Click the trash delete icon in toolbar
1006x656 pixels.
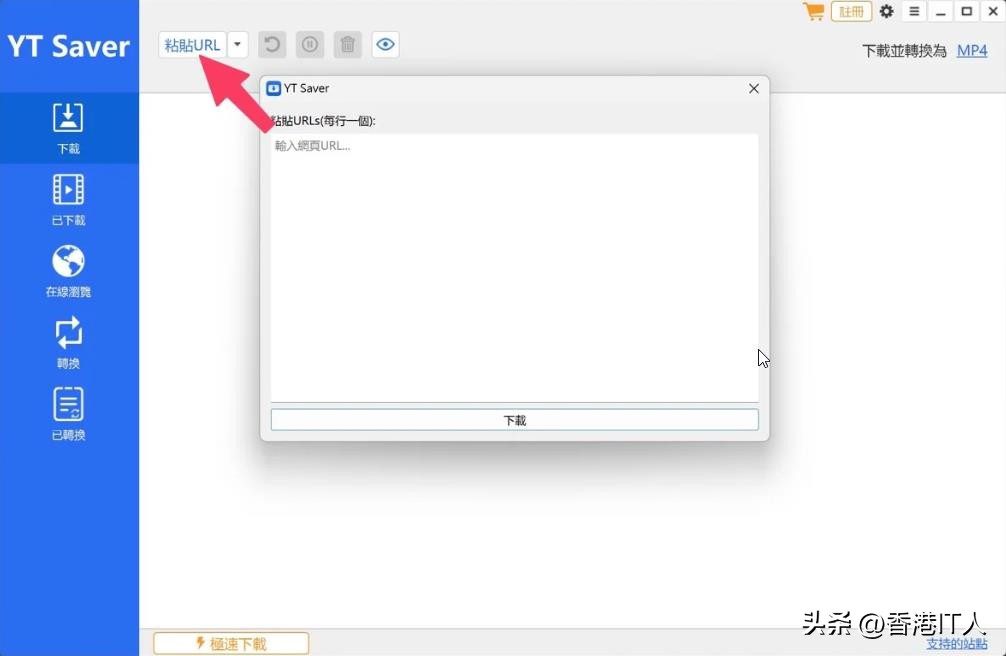point(347,45)
